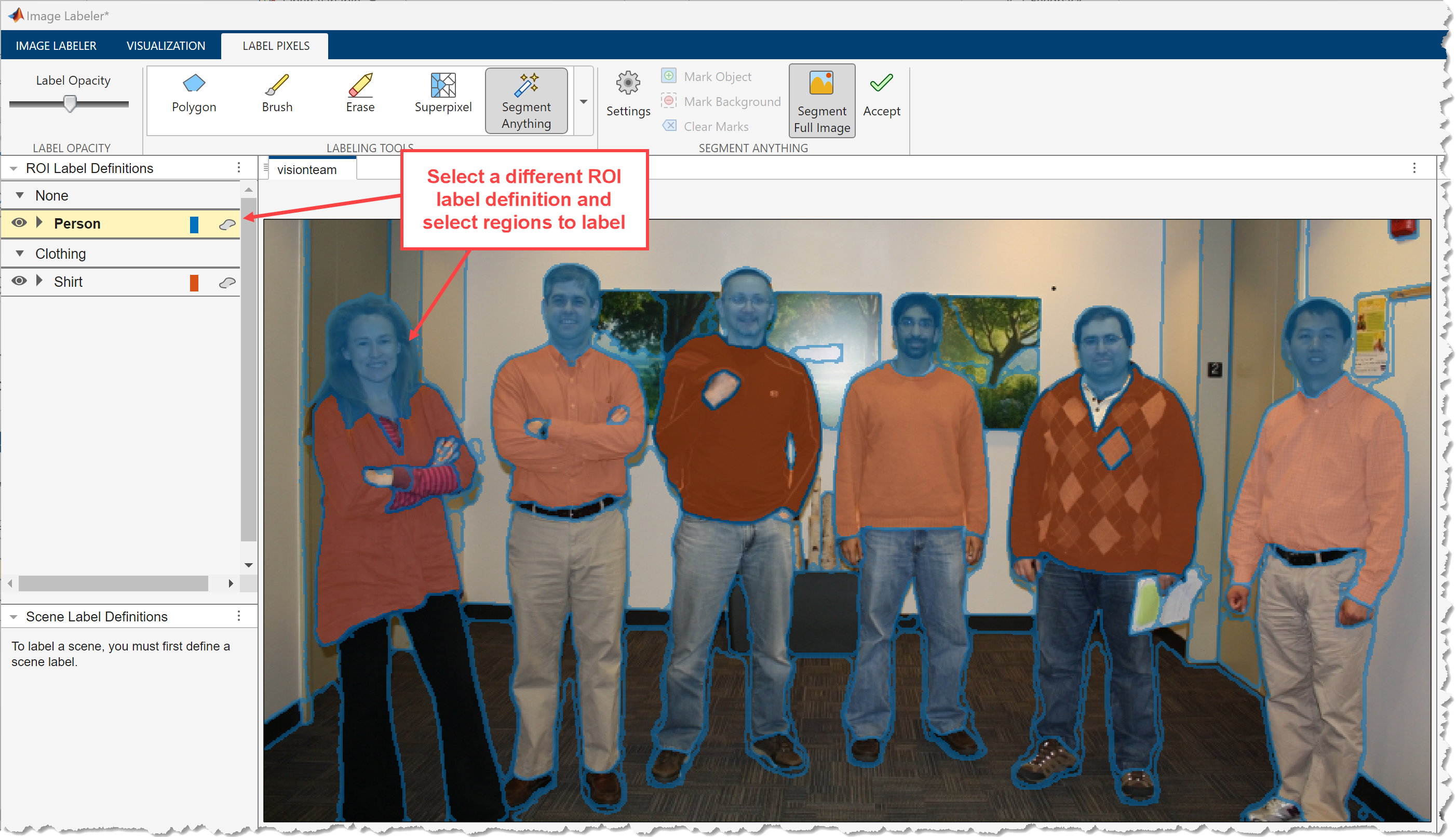Screen dimensions: 1456x837
Task: Expand the None label category
Action: (x=21, y=195)
